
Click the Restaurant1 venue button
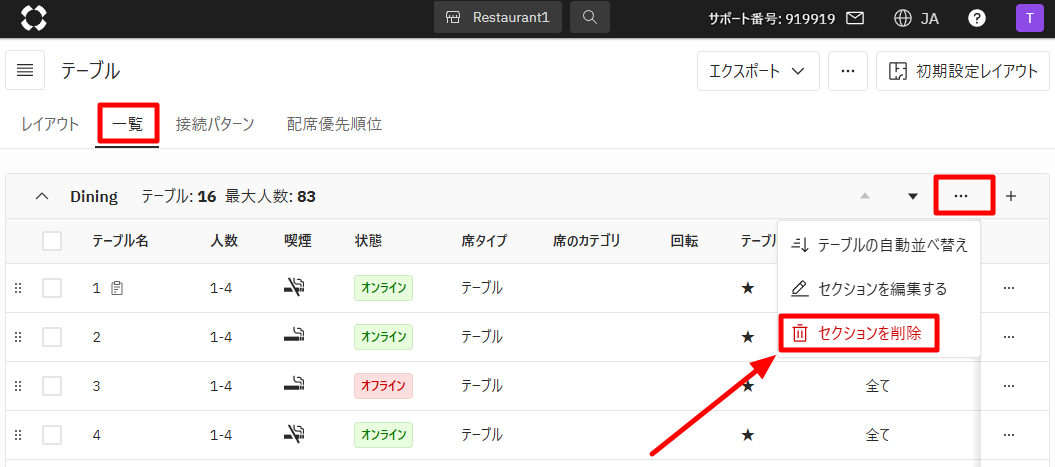pyautogui.click(x=497, y=17)
